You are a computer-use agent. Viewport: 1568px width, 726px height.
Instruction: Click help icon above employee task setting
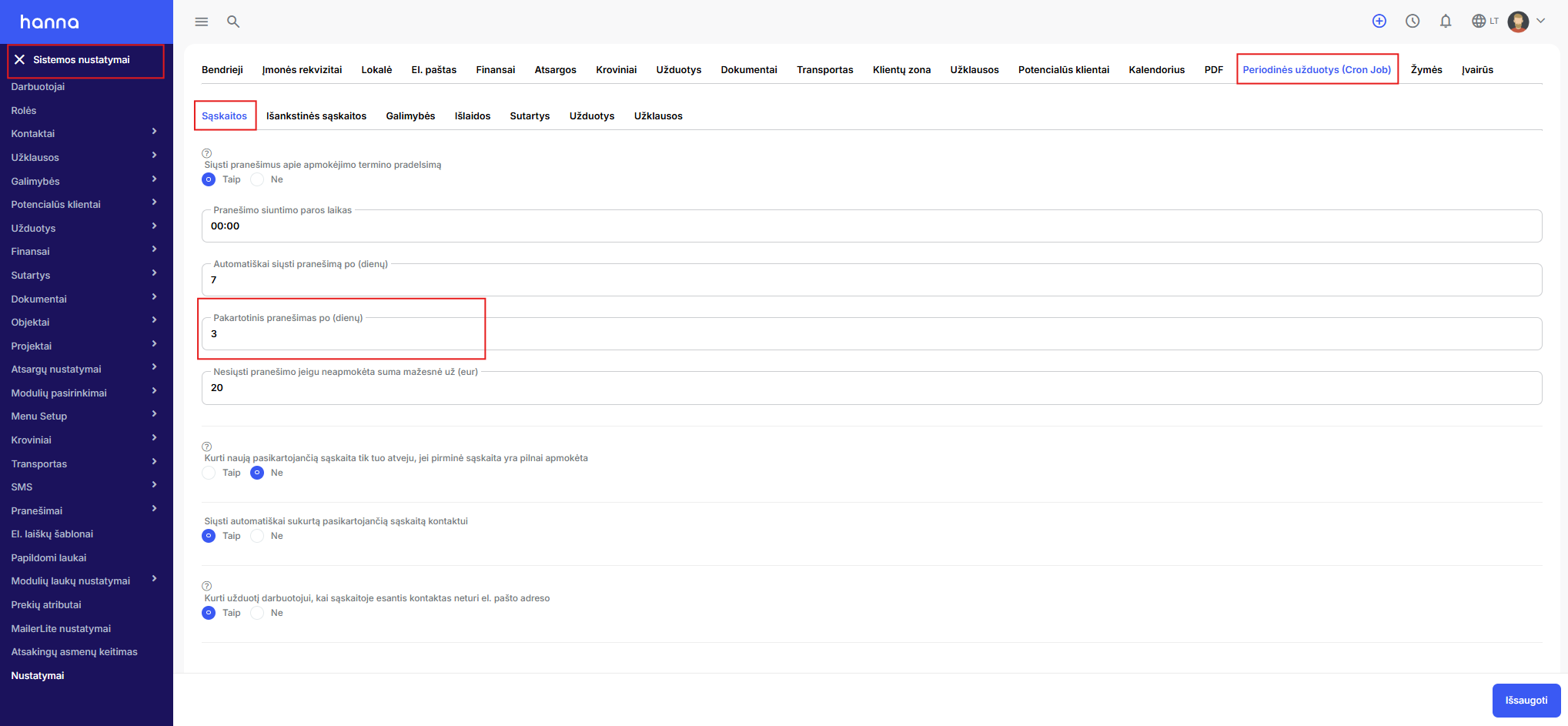pyautogui.click(x=206, y=586)
